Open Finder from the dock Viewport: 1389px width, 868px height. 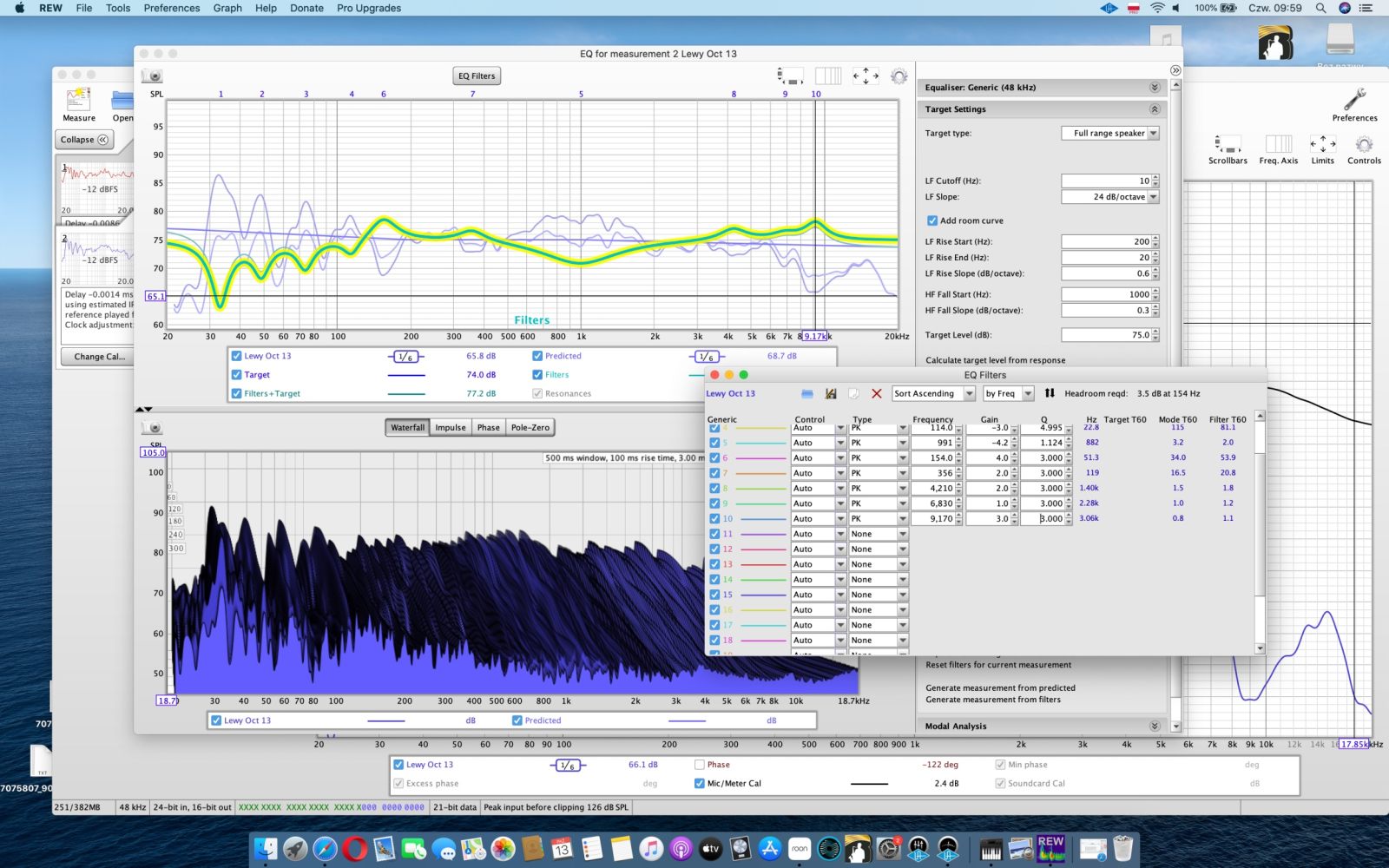tap(266, 848)
